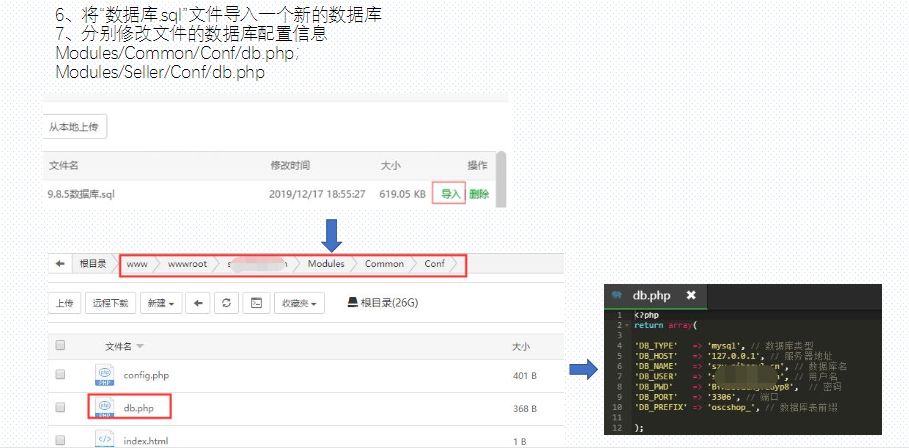Viewport: 909px width, 448px height.
Task: Click 删除 for 9.8.5数据库.sql
Action: tap(479, 194)
